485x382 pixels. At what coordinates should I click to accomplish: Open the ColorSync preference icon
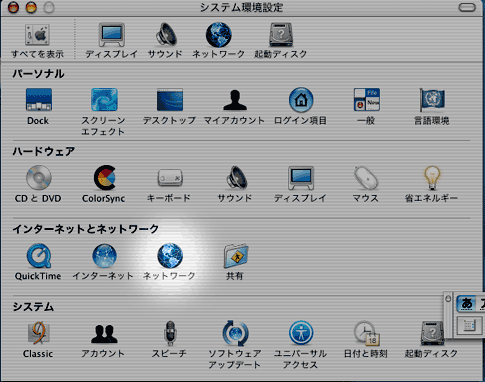[104, 178]
